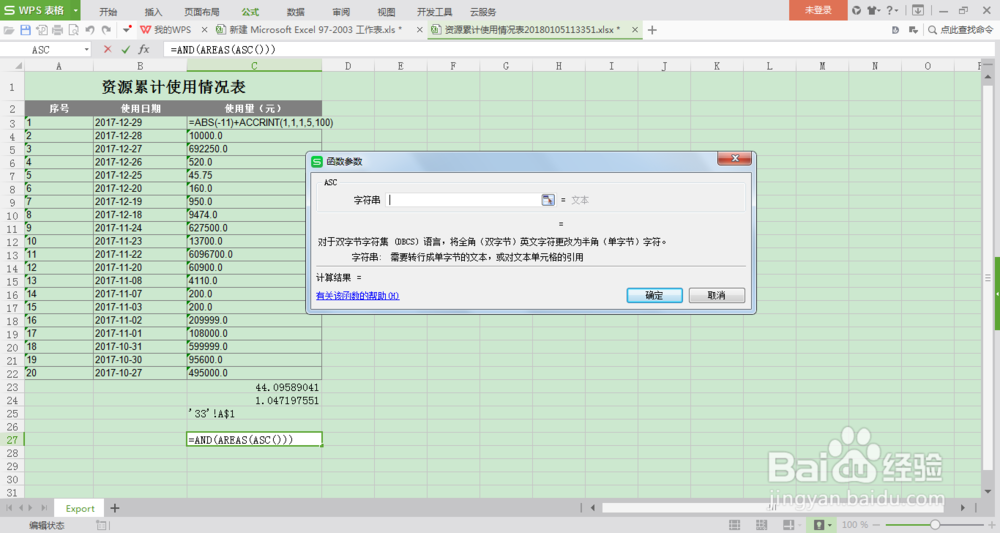
Task: Click cell containing 44.09589041
Action: point(254,387)
